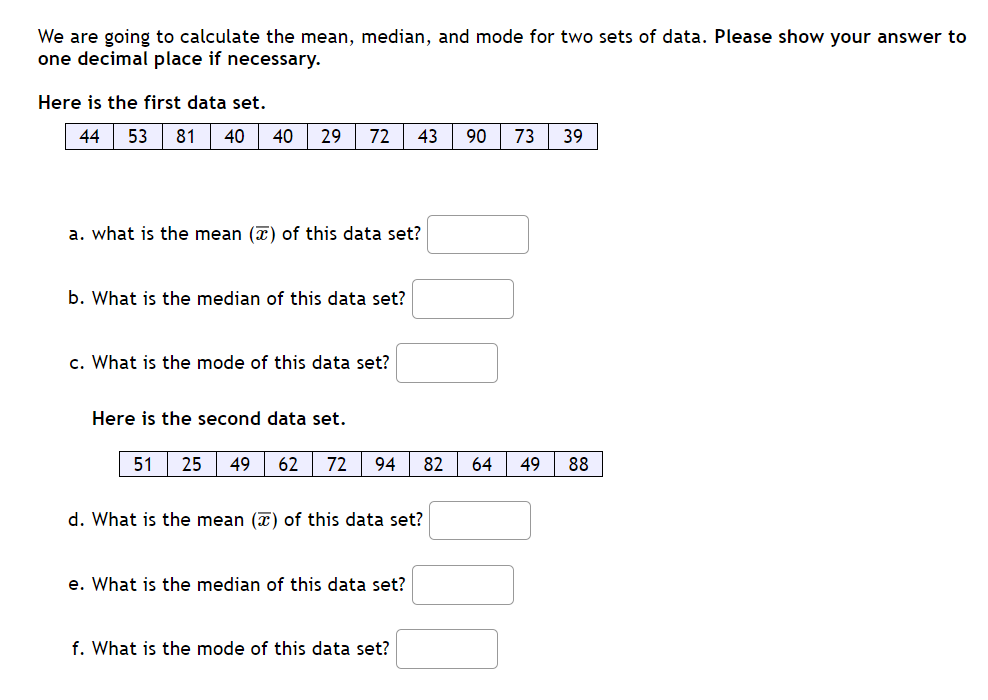Viewport: 988px width, 700px height.
Task: Select the cell containing 29 in first data set
Action: click(330, 136)
